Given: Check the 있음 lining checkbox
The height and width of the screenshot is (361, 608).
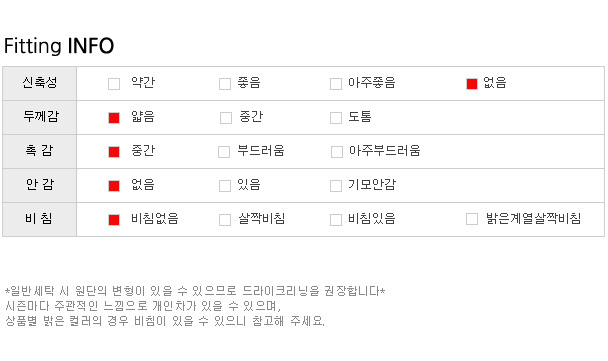Looking at the screenshot, I should (225, 186).
